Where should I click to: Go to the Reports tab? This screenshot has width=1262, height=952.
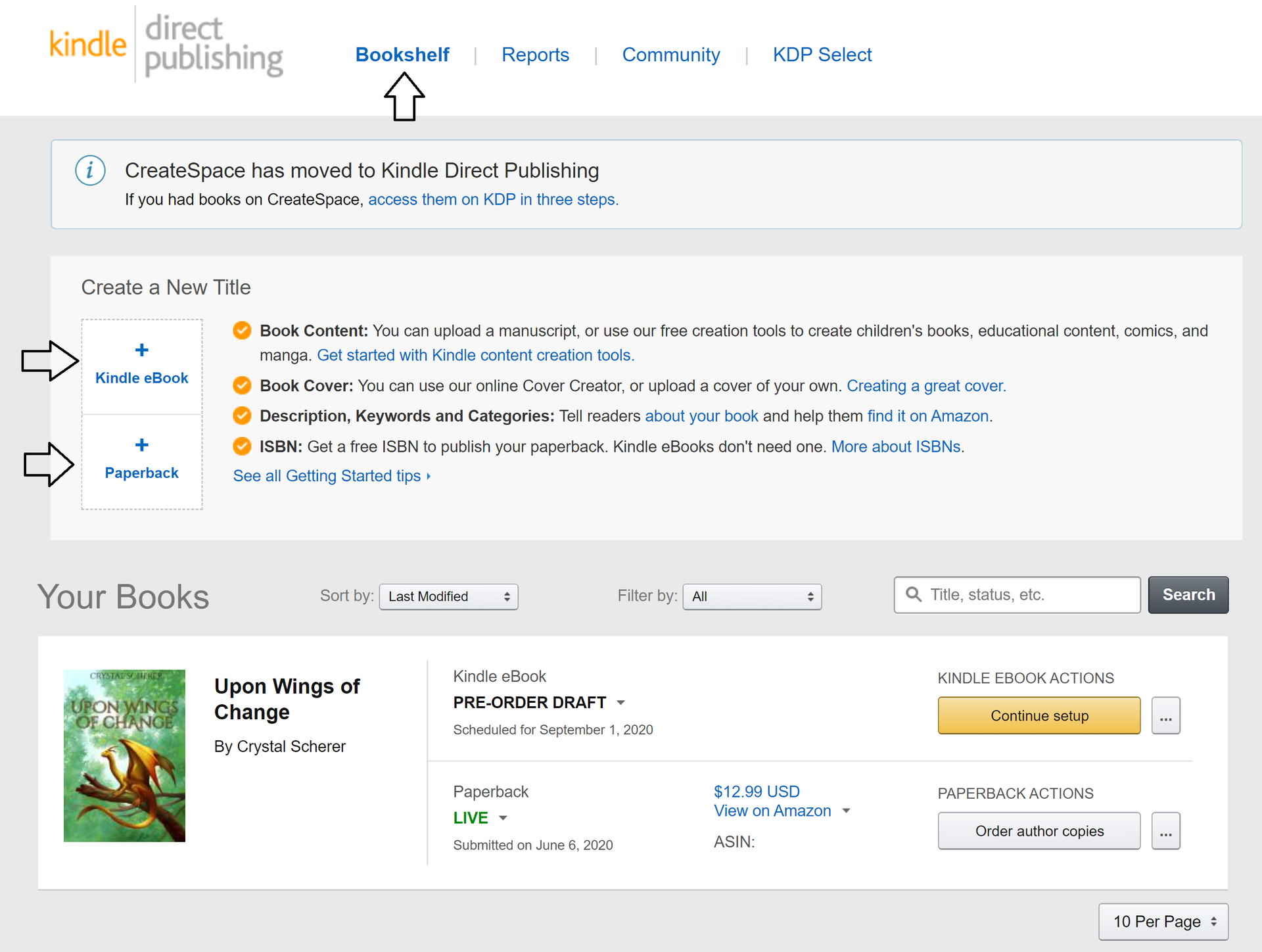[x=535, y=55]
